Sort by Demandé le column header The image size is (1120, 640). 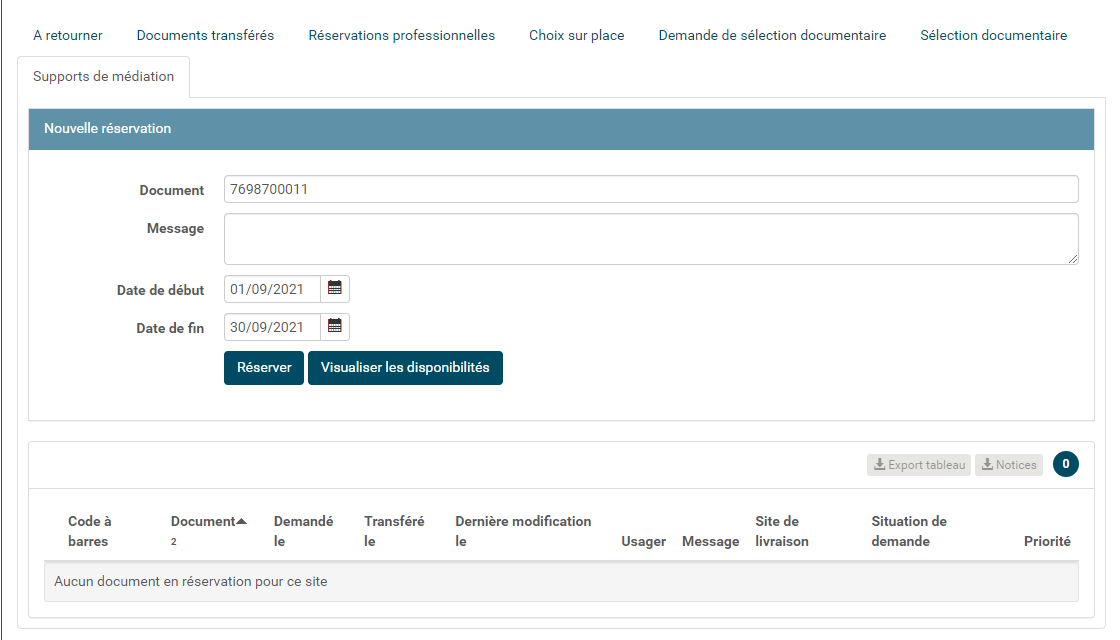[304, 531]
